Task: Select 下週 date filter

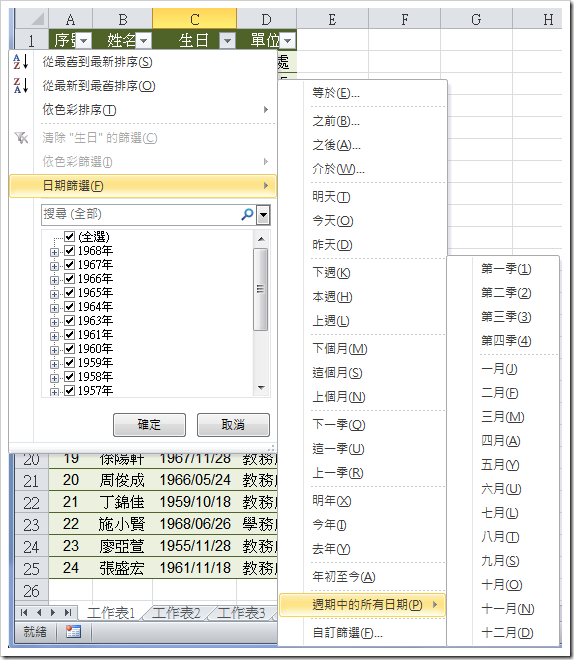Action: pos(362,273)
